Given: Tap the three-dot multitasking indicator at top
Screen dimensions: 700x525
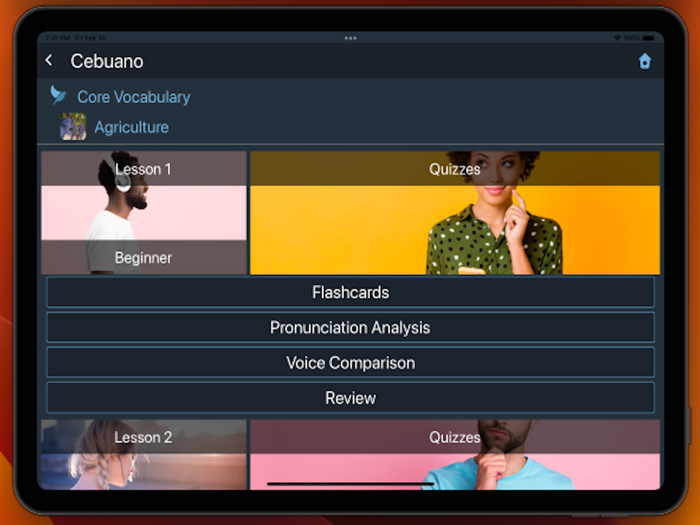Looking at the screenshot, I should [x=350, y=38].
